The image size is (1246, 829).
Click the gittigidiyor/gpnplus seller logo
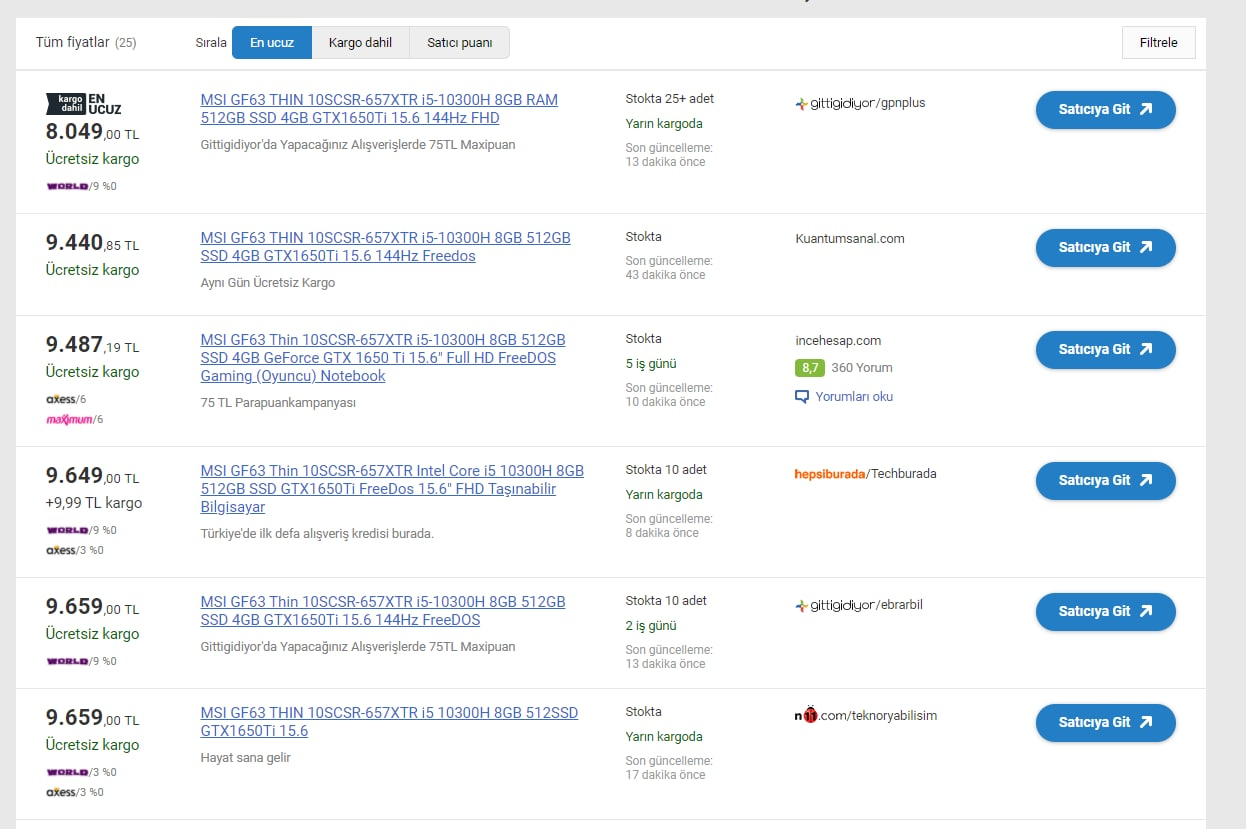point(860,103)
